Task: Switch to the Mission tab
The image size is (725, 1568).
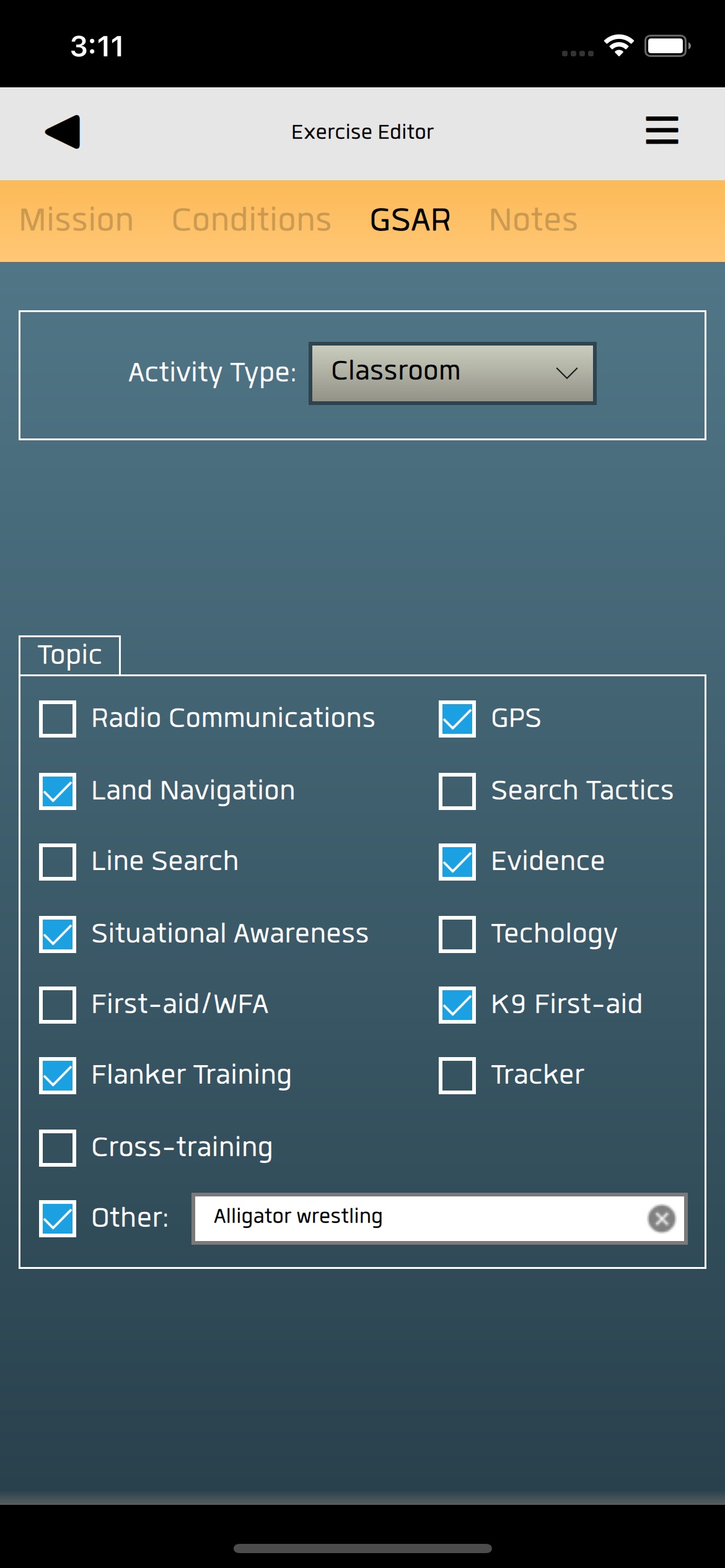Action: tap(77, 220)
